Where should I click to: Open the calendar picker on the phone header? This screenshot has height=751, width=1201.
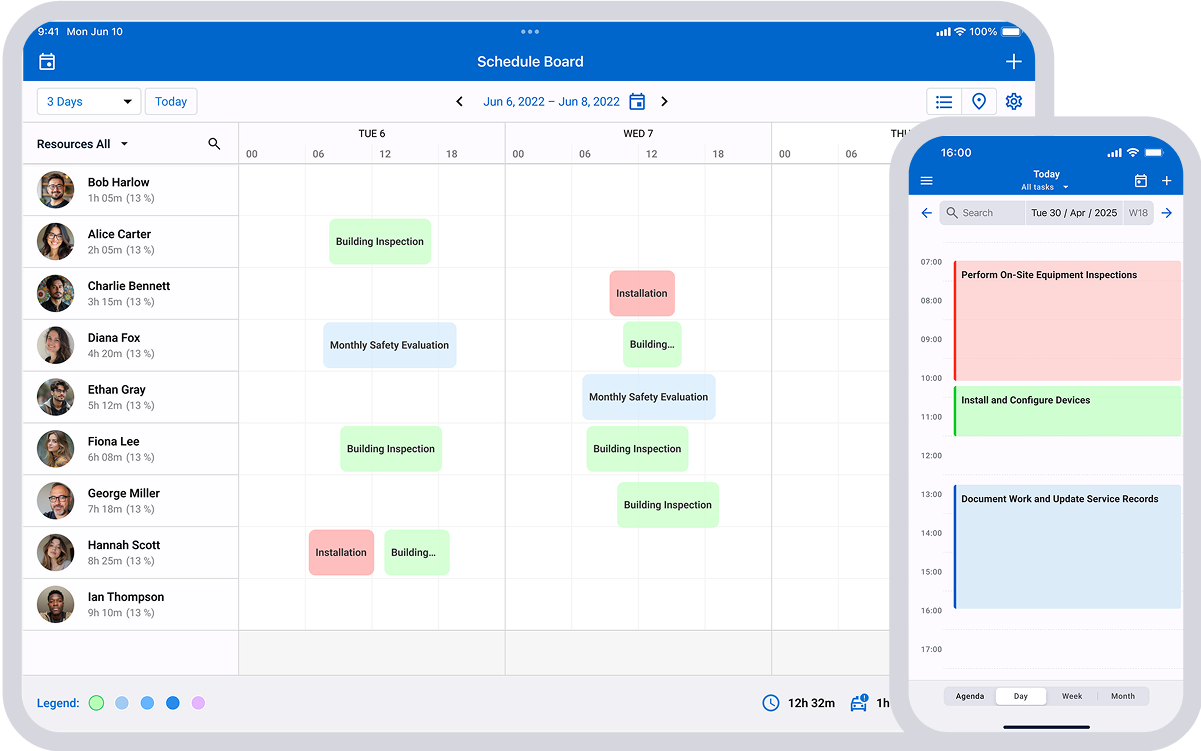click(1140, 181)
